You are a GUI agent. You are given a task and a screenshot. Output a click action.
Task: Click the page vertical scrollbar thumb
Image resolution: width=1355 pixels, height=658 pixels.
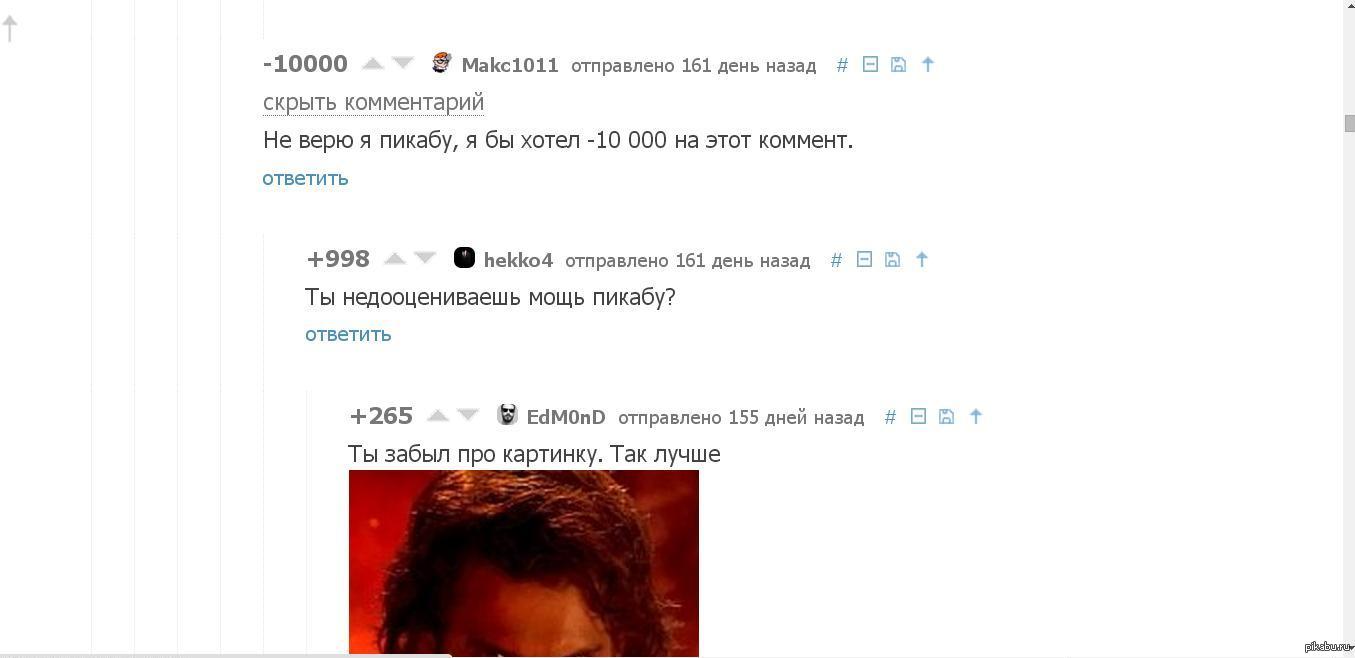tap(1349, 124)
